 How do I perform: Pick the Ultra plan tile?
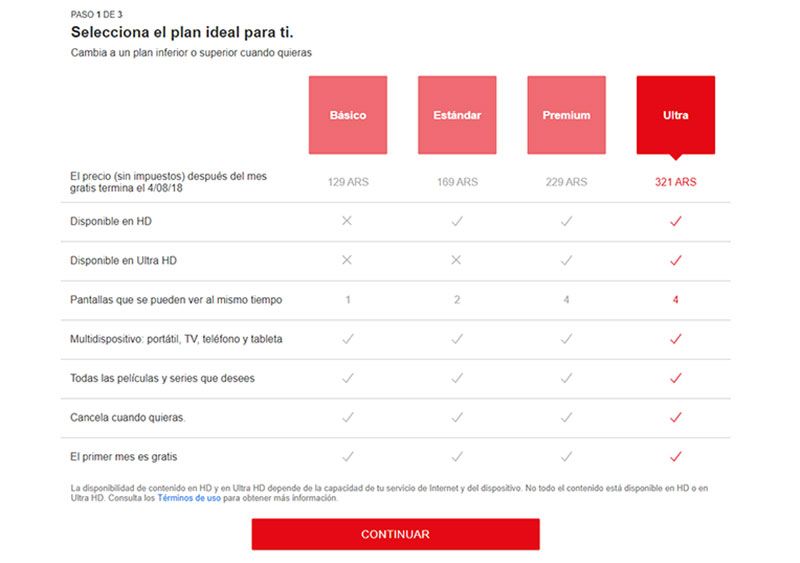[x=675, y=115]
